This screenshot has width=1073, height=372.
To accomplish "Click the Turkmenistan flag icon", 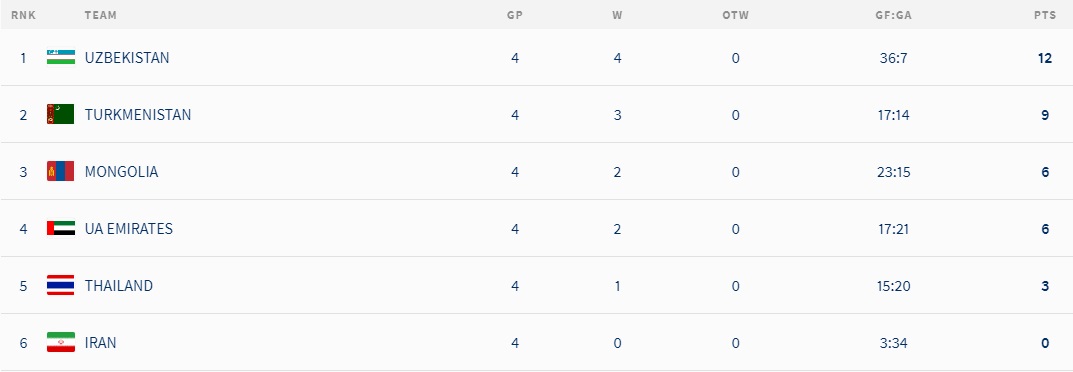I will click(x=61, y=114).
